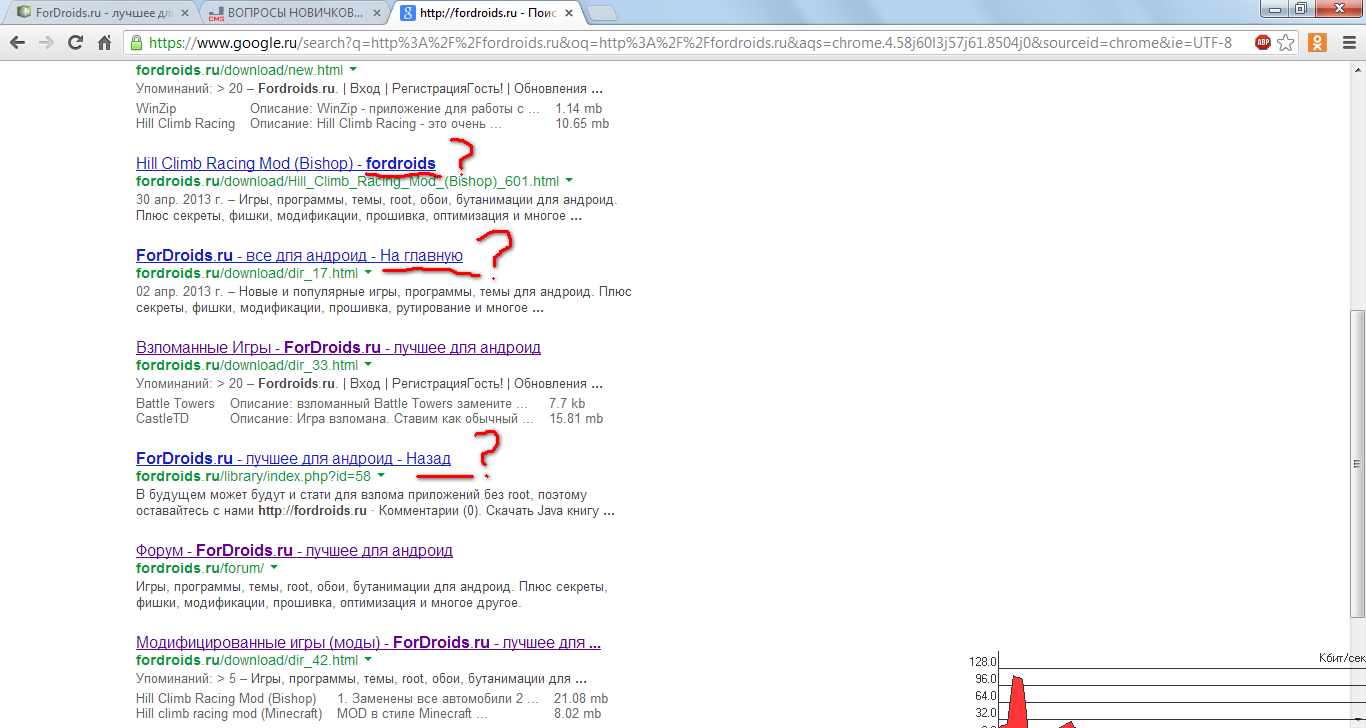Close the ForDroids.ru tab
This screenshot has height=728, width=1366.
point(185,13)
